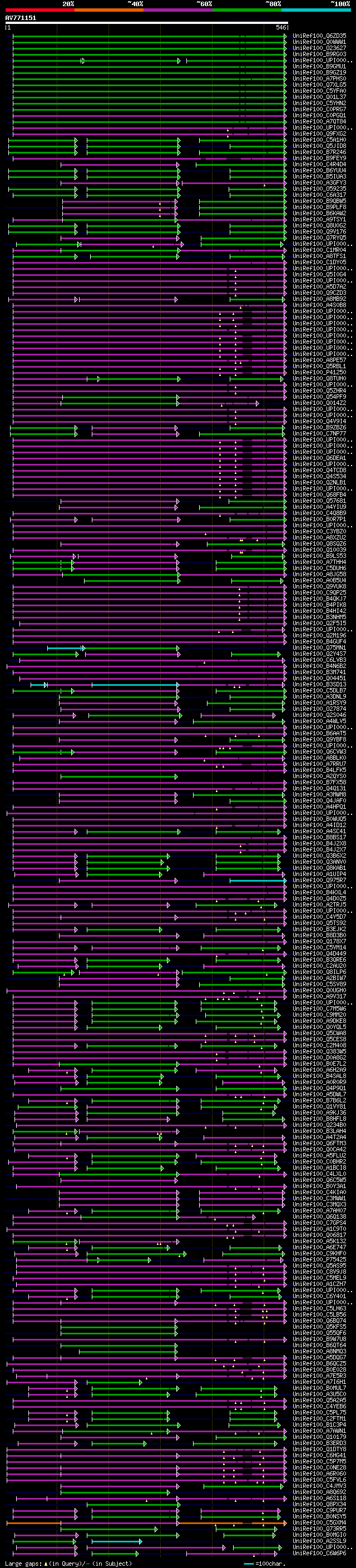
Task: Click label UniRef100_C0NE28
Action: (x=319, y=1467)
